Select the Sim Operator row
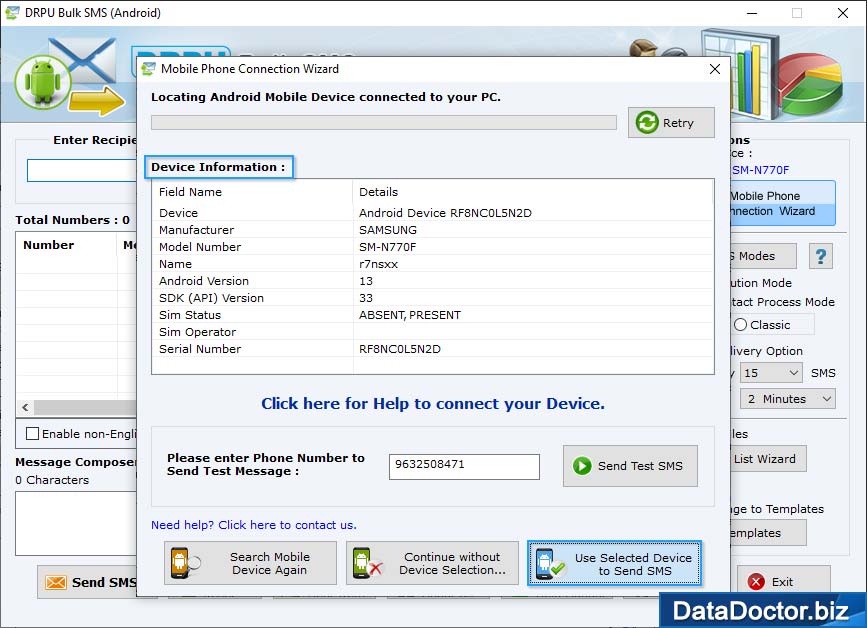867x628 pixels. tap(432, 332)
